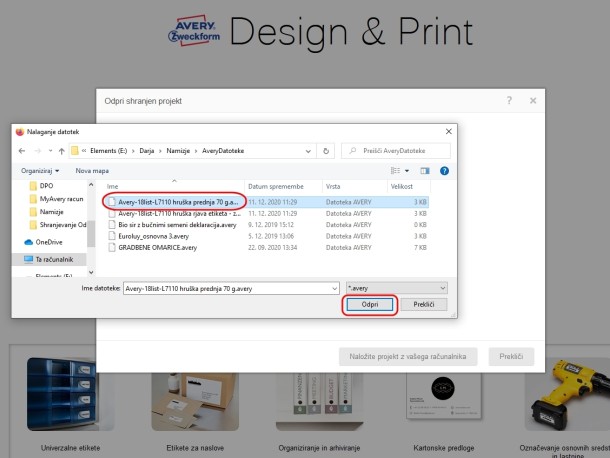Click the search field Preišči AveryDatoteke
Screen dimensions: 610x458
pyautogui.click(x=396, y=151)
